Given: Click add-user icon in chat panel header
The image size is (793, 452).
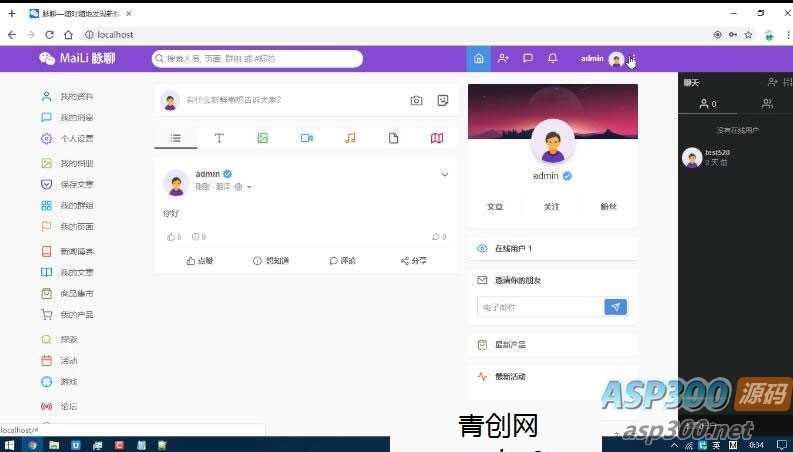Looking at the screenshot, I should tap(772, 82).
